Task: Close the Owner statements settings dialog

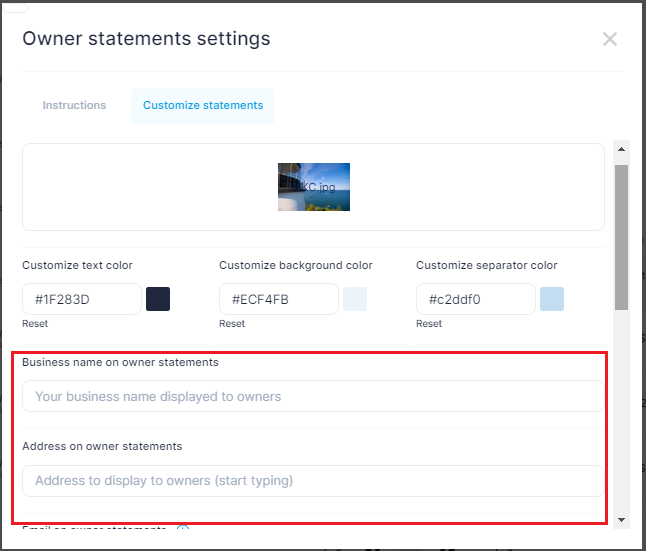Action: pos(609,40)
